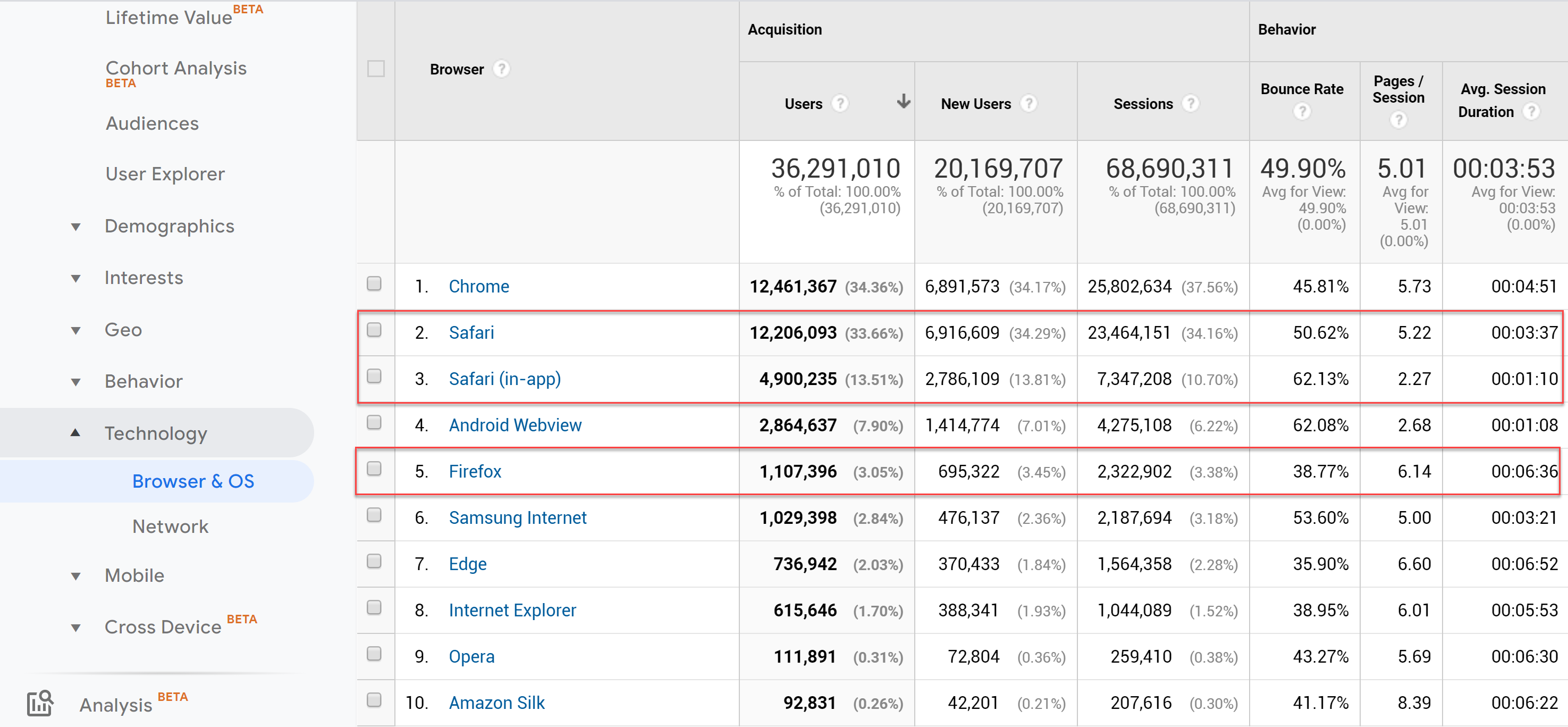Click the Technology label in sidebar

(155, 433)
